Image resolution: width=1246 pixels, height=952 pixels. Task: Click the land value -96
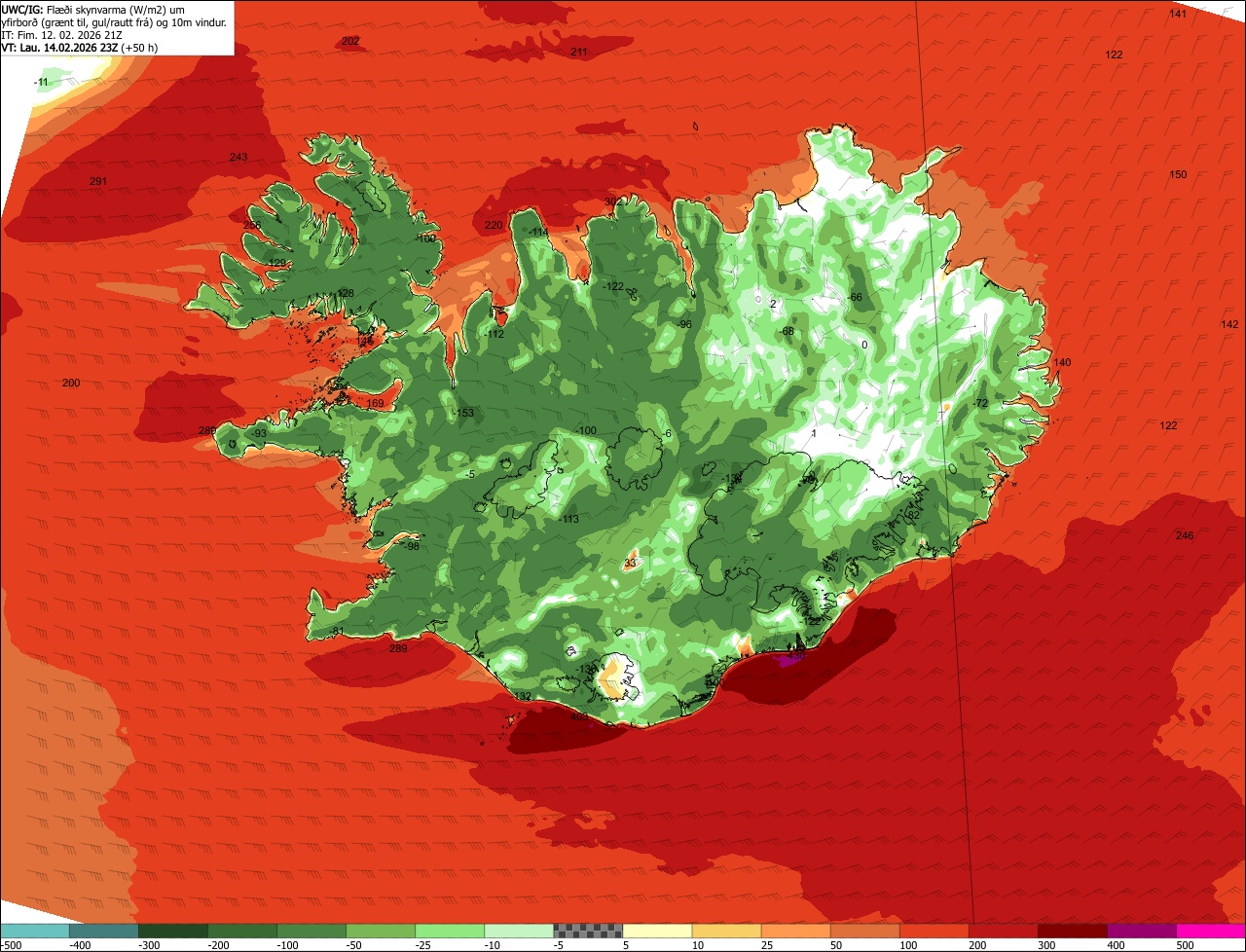pos(684,324)
